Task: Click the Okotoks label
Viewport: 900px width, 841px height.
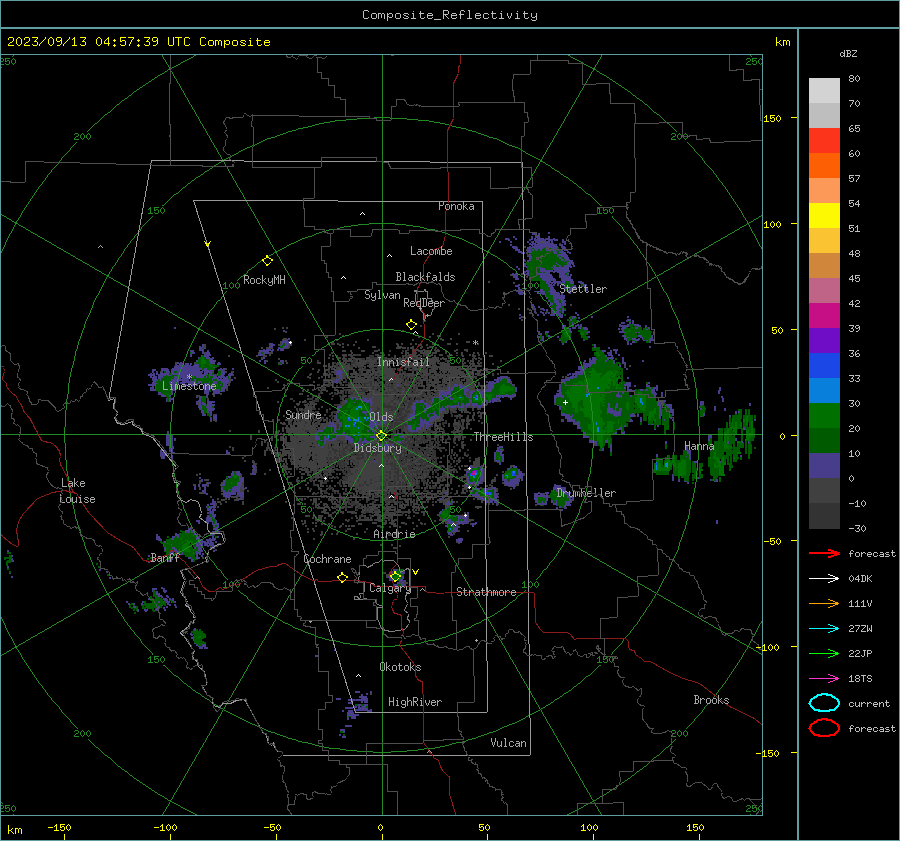Action: tap(400, 667)
